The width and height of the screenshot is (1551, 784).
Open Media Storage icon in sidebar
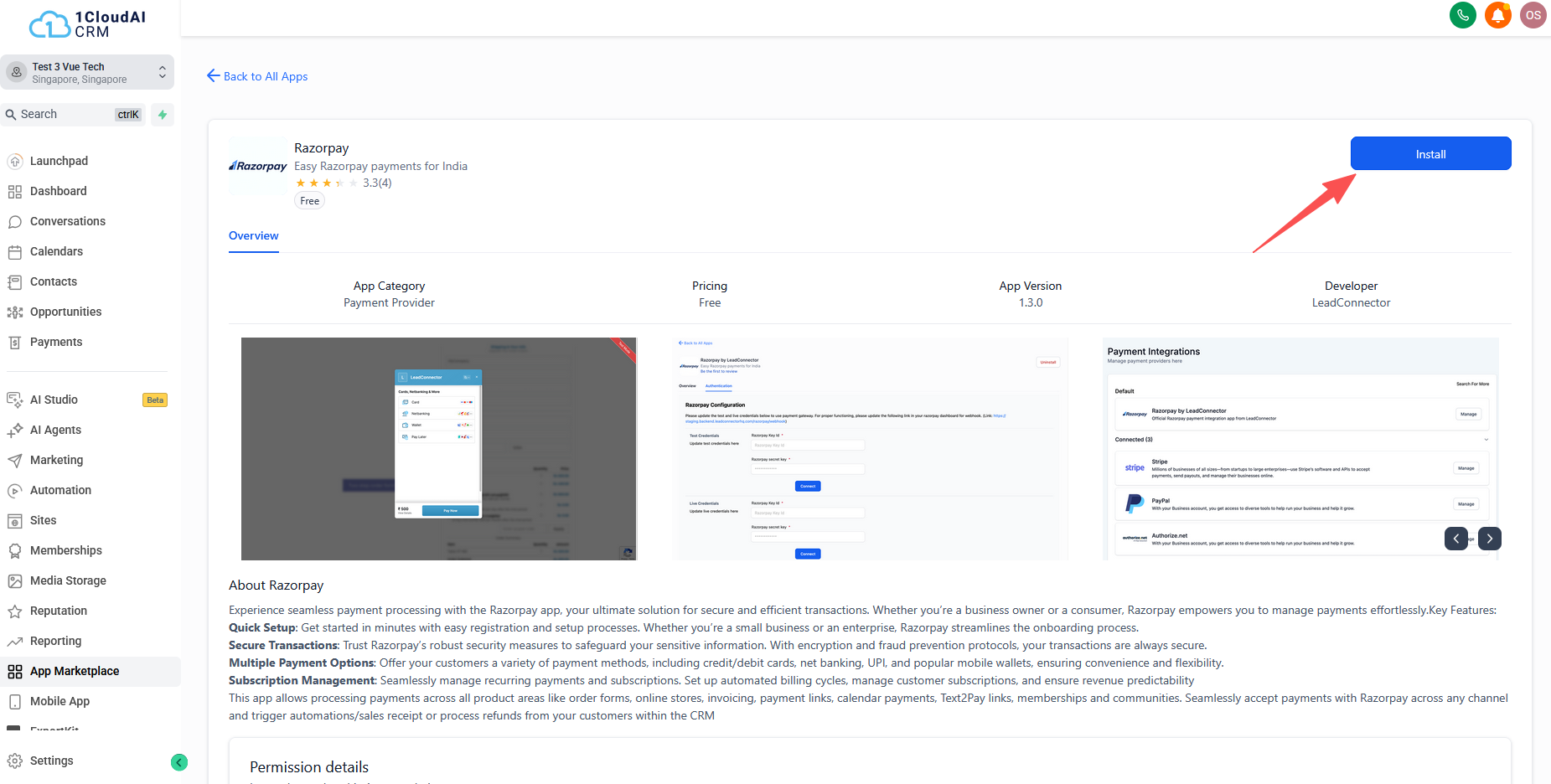15,581
